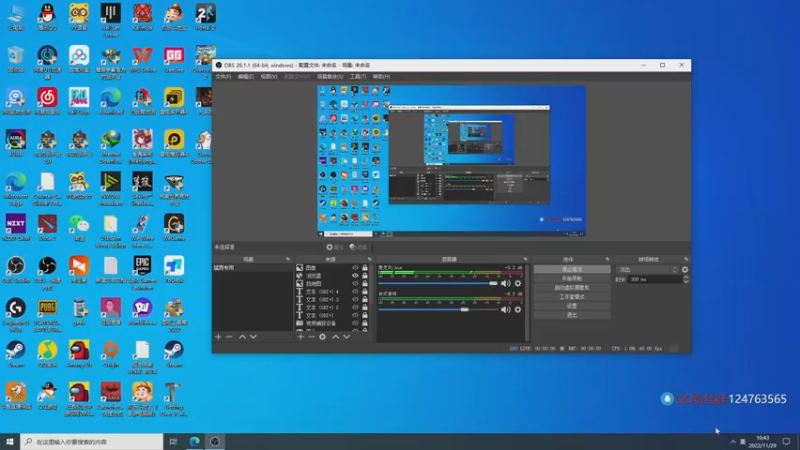This screenshot has width=800, height=450.
Task: Open transition properties gear icon
Action: click(685, 269)
